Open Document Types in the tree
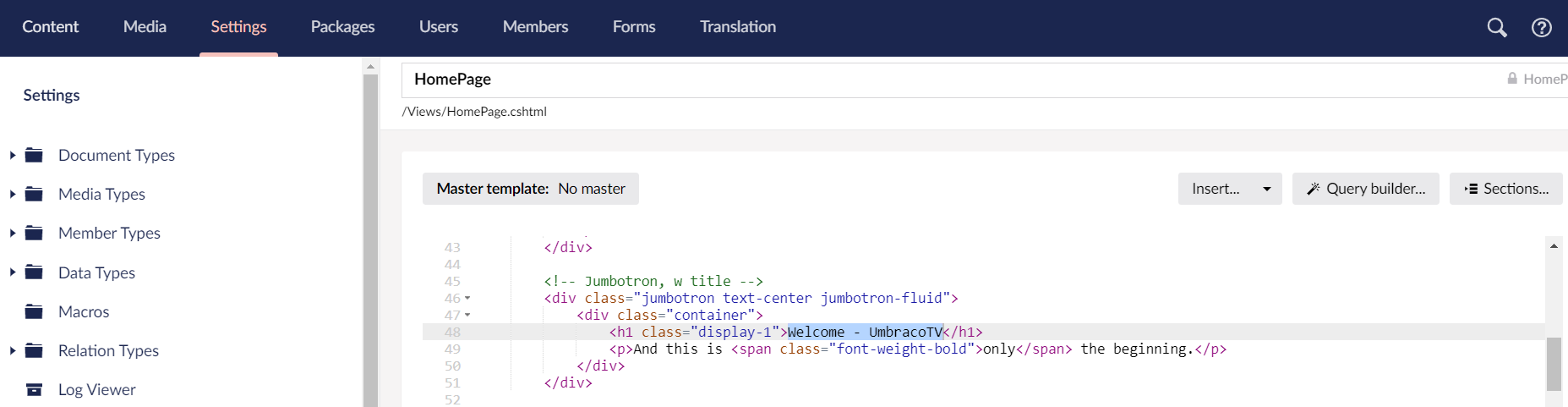1568x407 pixels. [117, 155]
